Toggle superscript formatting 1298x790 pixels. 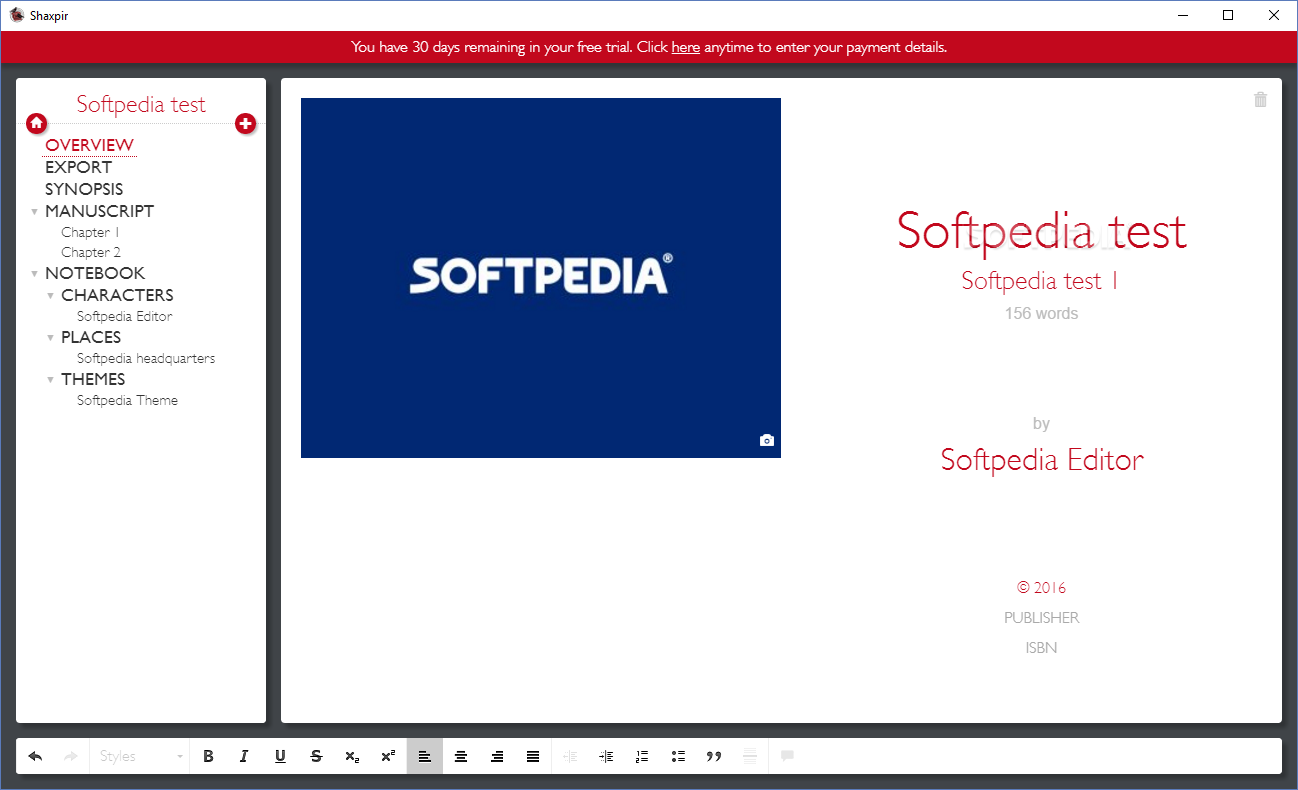point(388,756)
